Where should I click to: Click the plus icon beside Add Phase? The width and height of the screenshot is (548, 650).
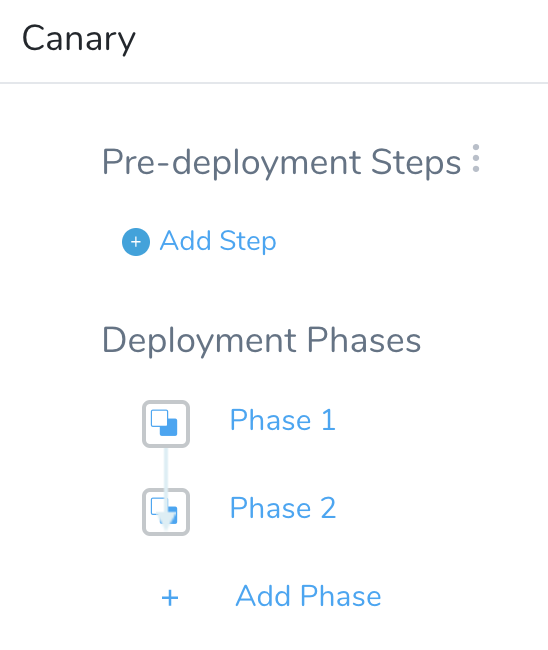[x=170, y=598]
